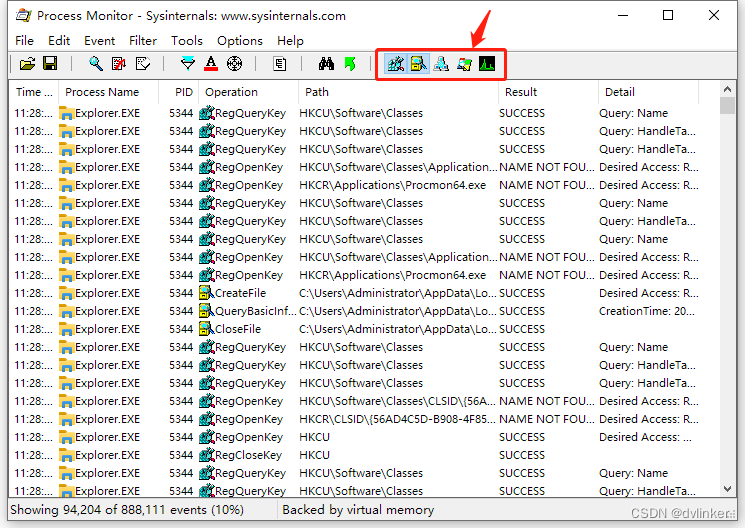Open the Help menu
The height and width of the screenshot is (528, 745).
coord(290,41)
